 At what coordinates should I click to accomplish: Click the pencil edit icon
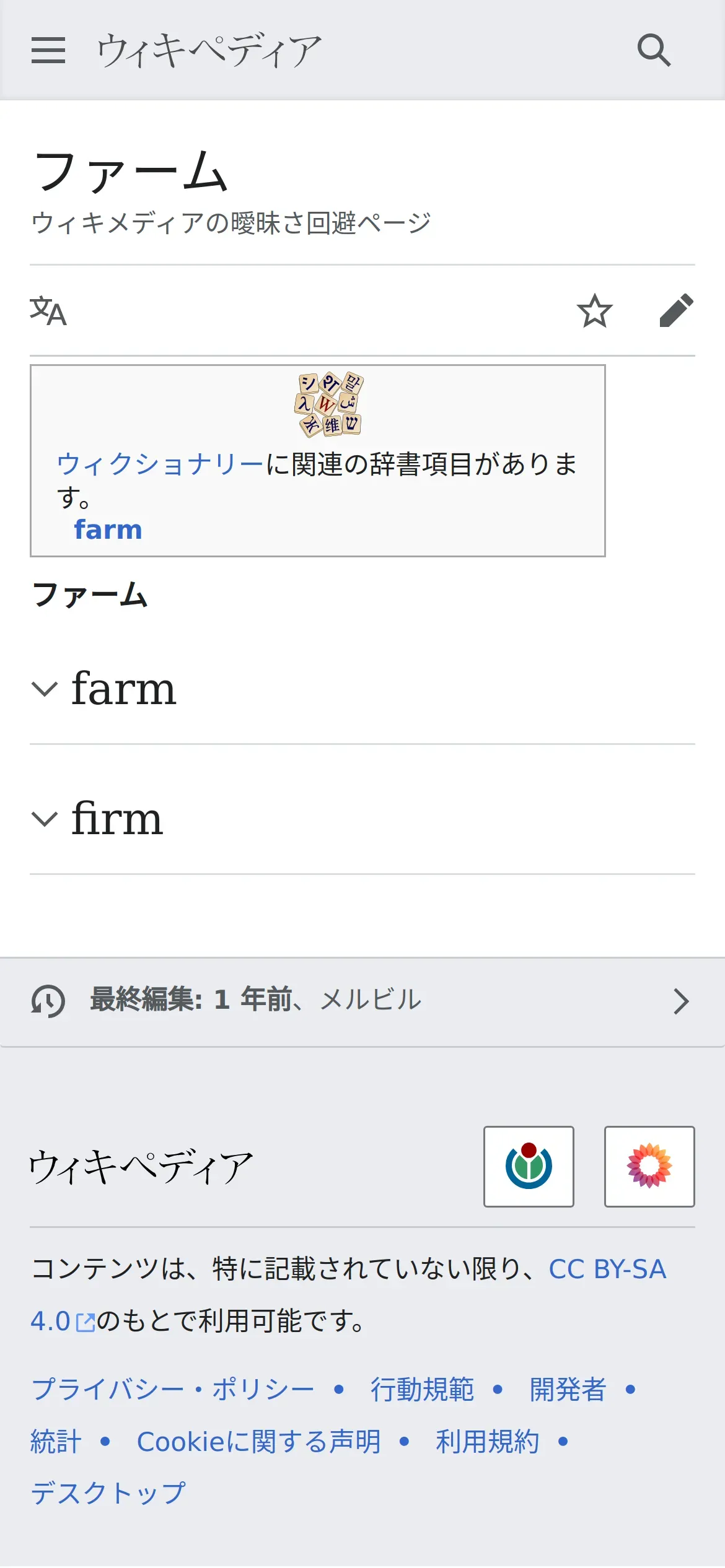(x=676, y=310)
